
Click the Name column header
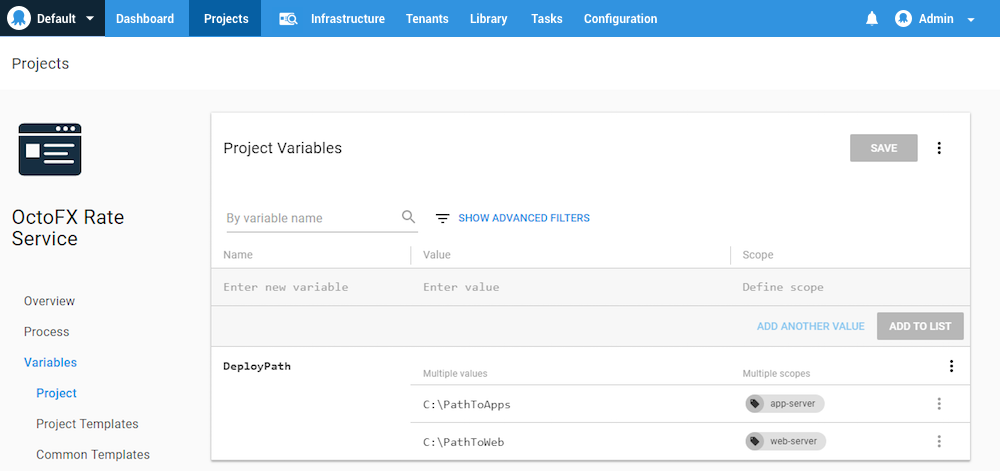coord(238,255)
